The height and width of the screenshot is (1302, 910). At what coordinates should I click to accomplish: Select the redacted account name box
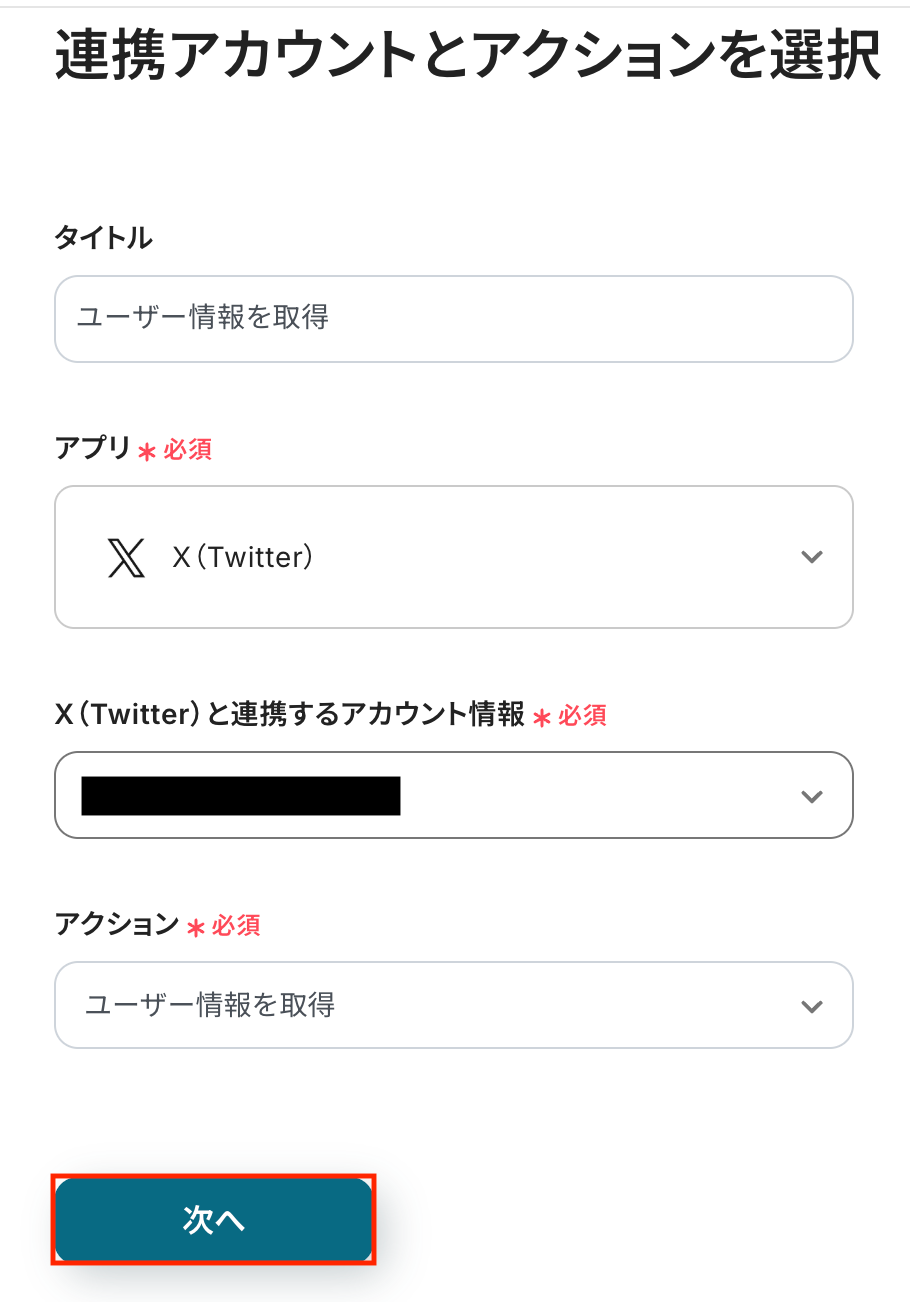pos(241,796)
